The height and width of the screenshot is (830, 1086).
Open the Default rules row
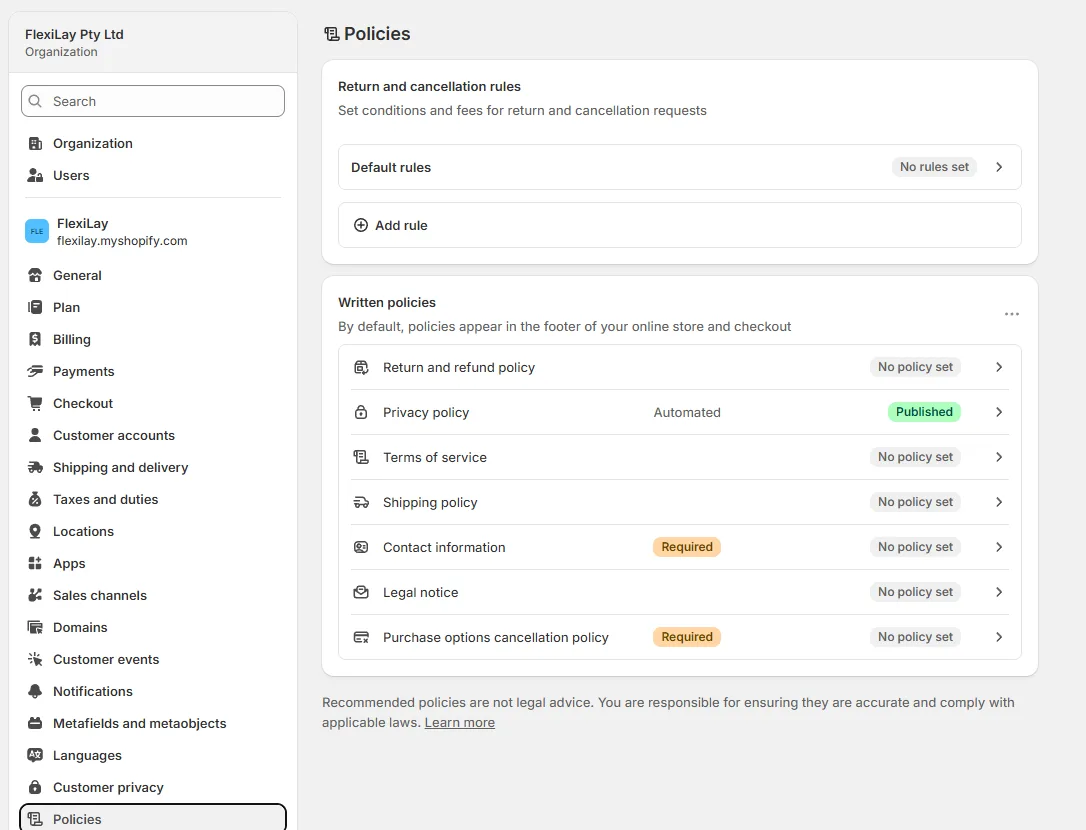click(679, 167)
